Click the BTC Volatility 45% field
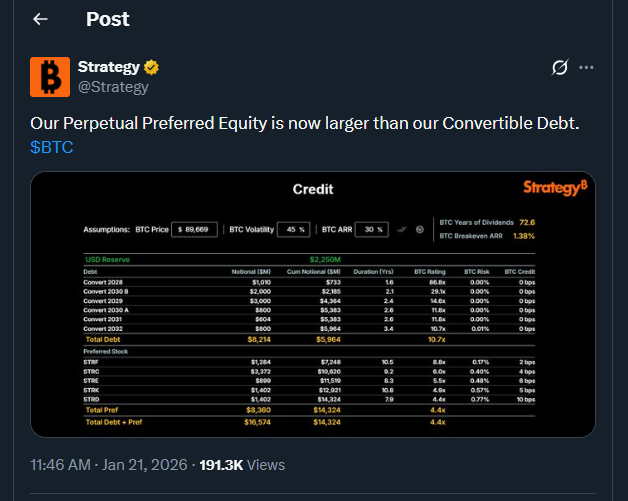 293,229
